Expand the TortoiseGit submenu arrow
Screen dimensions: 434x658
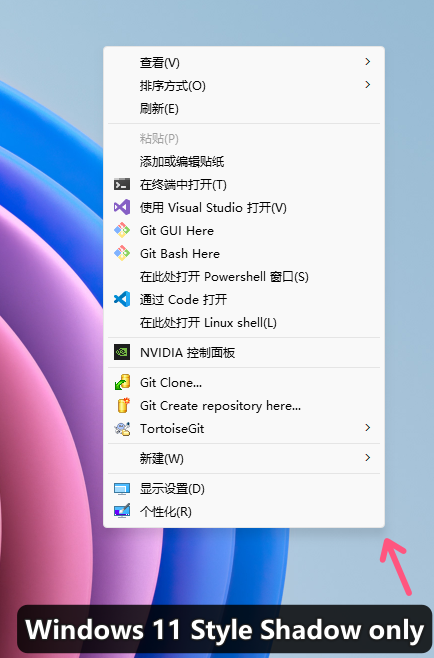tap(368, 428)
